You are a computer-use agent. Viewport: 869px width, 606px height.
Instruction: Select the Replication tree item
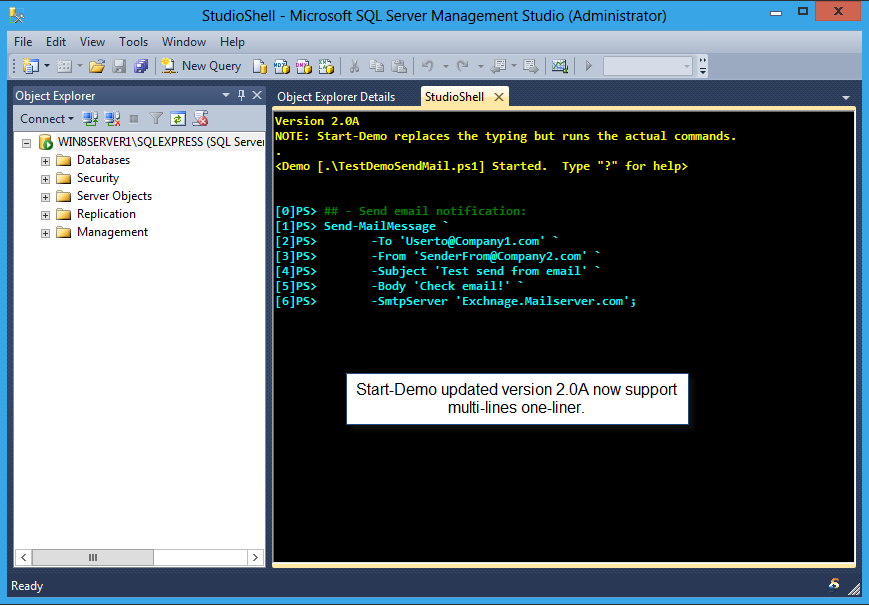(106, 214)
